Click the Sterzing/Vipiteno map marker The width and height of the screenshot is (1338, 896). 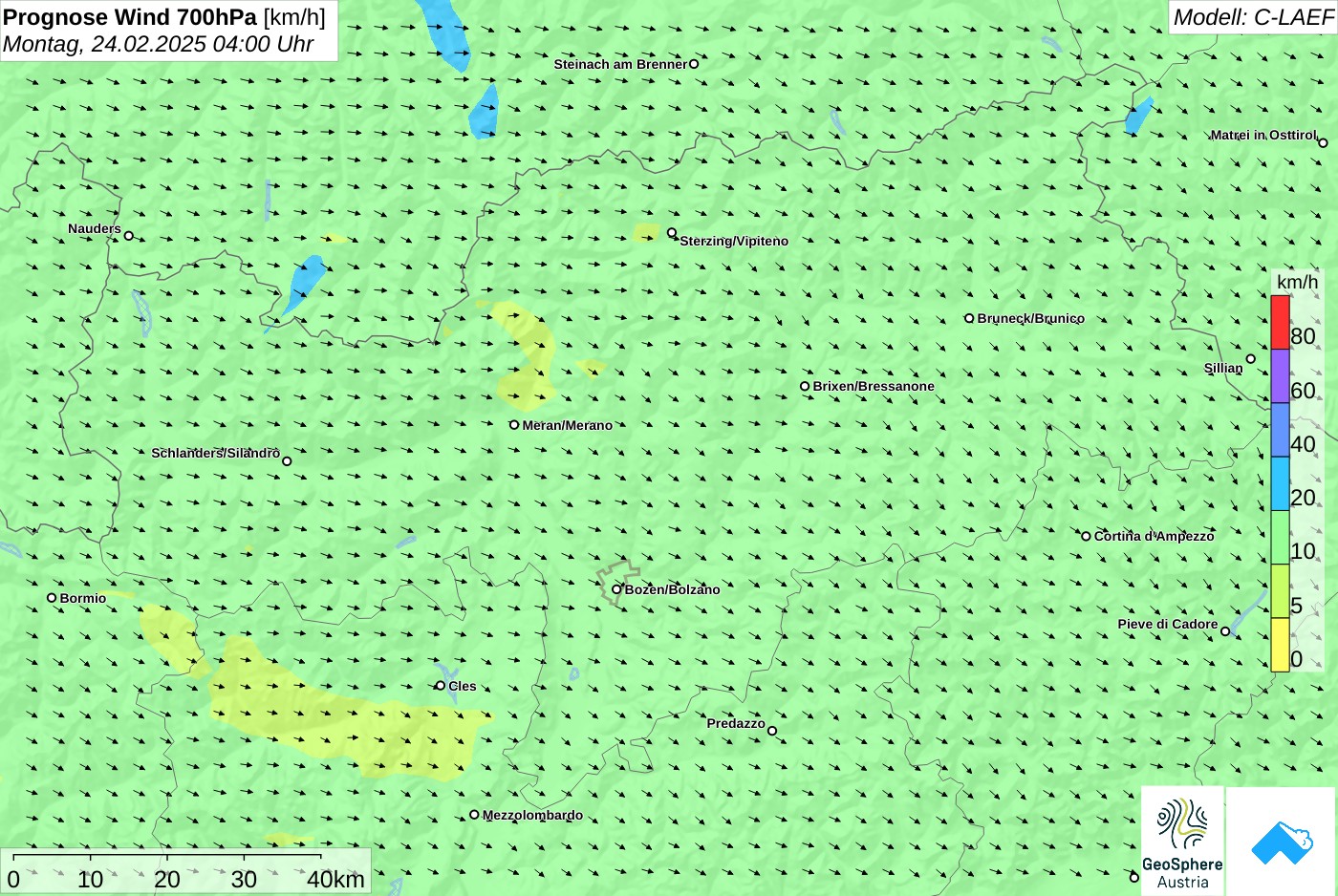pos(672,232)
